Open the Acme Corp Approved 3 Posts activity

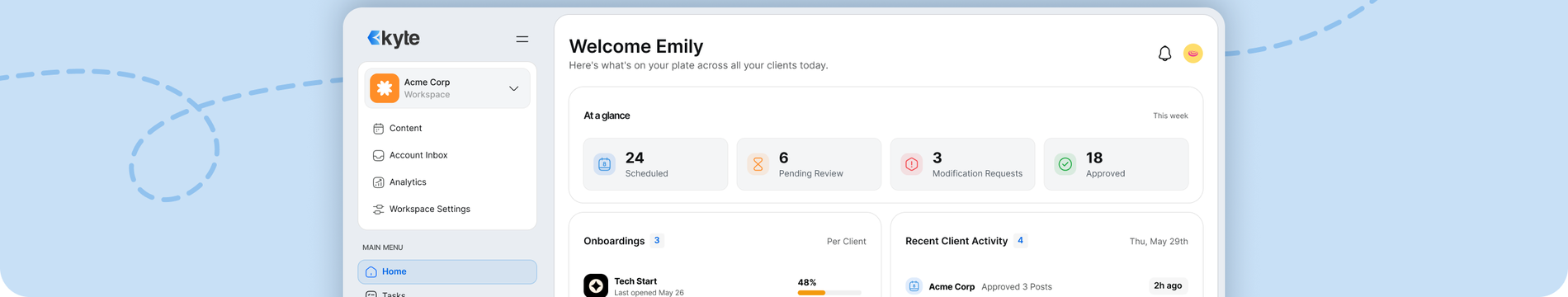(x=1046, y=286)
